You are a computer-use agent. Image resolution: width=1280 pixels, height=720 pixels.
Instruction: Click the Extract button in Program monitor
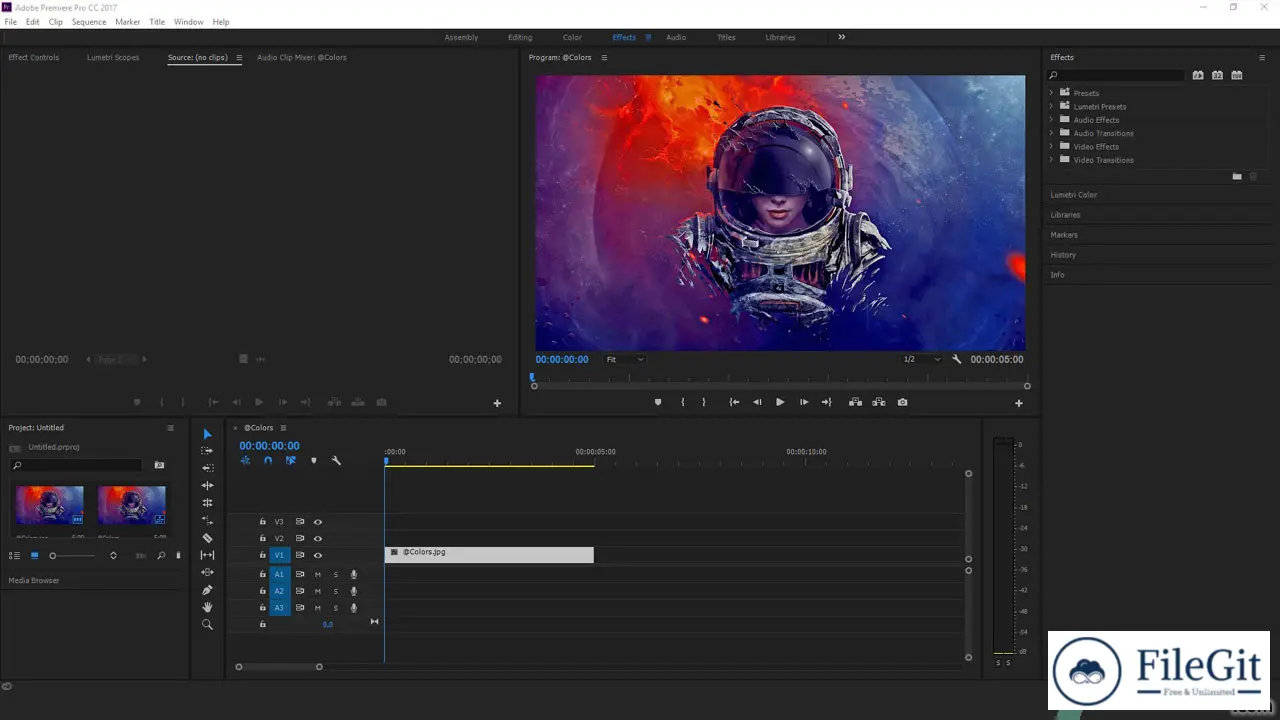click(878, 402)
